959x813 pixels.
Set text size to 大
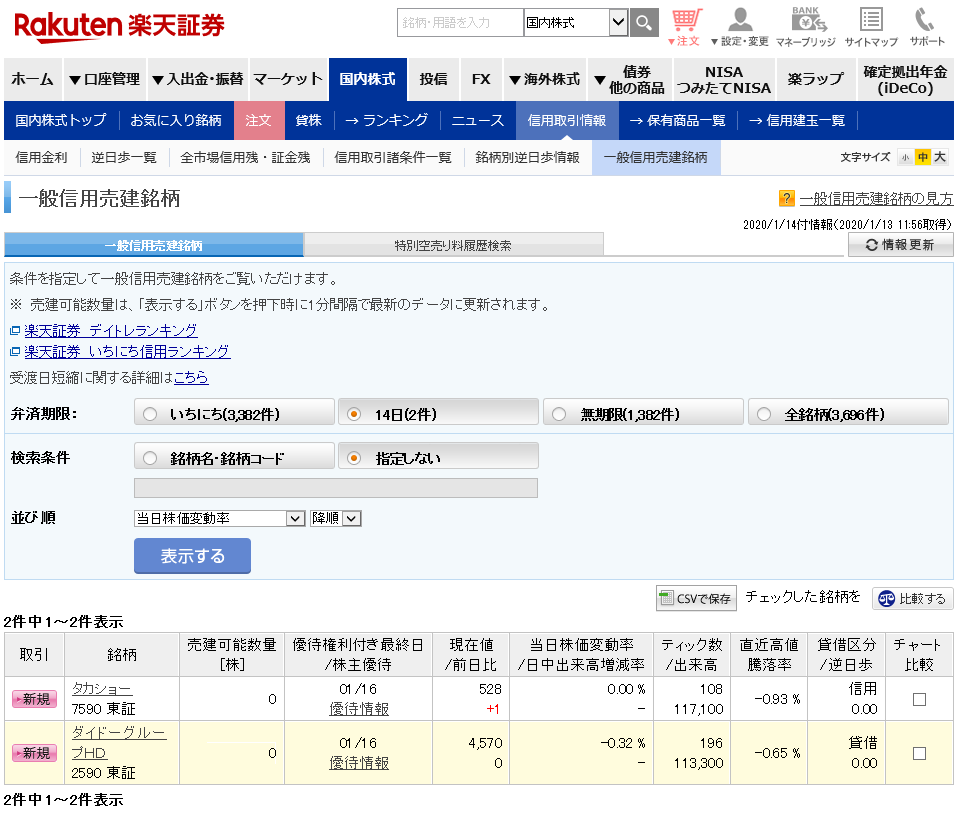940,158
